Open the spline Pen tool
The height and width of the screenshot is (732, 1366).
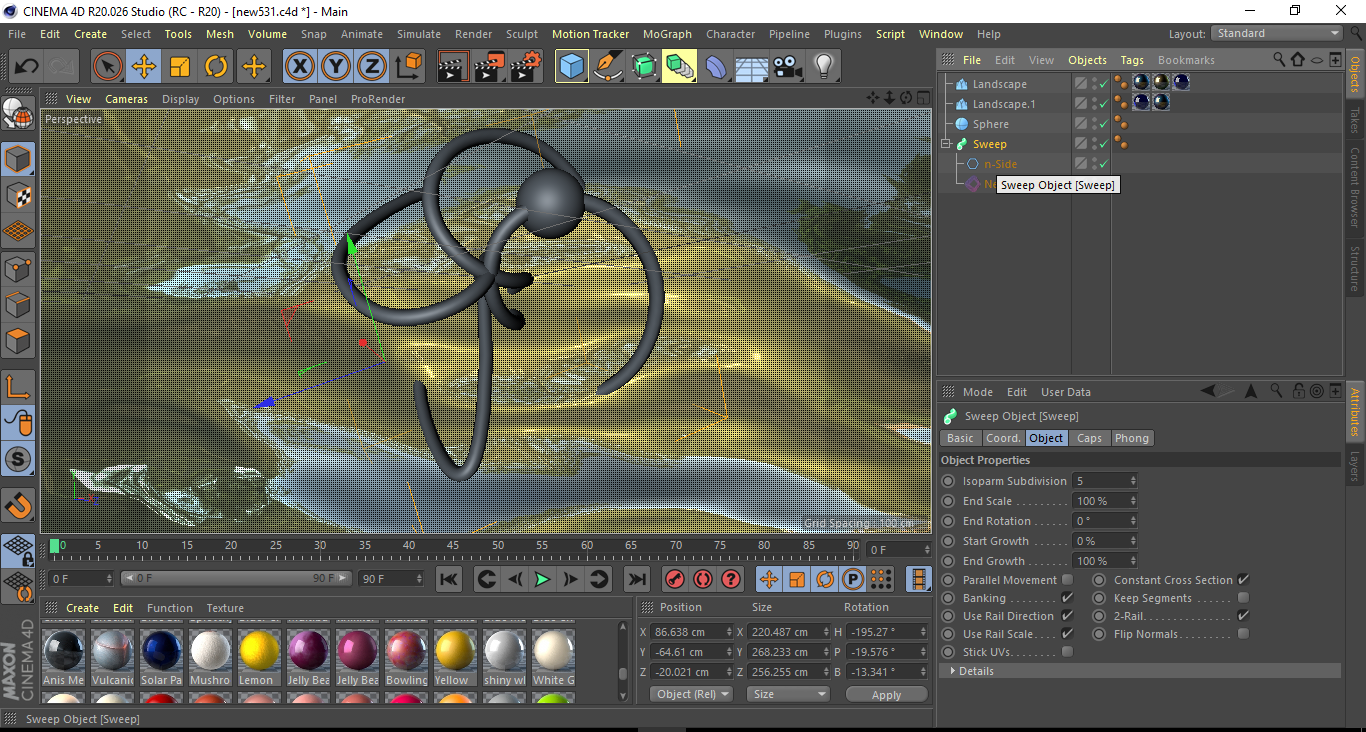(x=608, y=67)
